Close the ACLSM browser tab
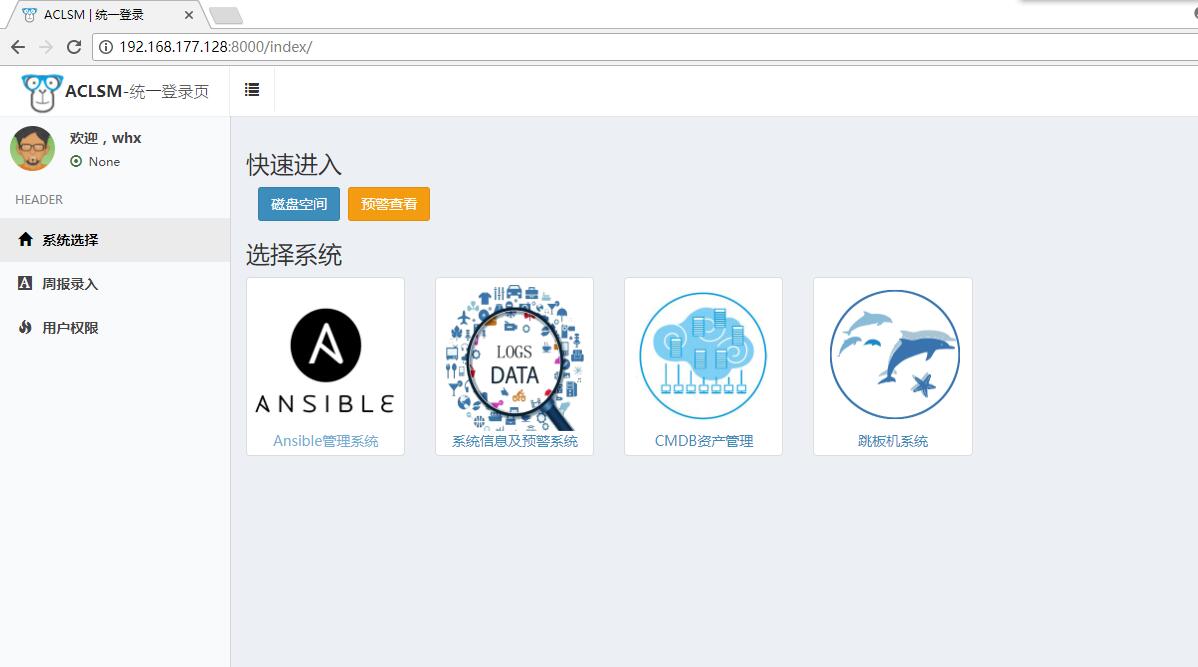1198x667 pixels. point(189,15)
